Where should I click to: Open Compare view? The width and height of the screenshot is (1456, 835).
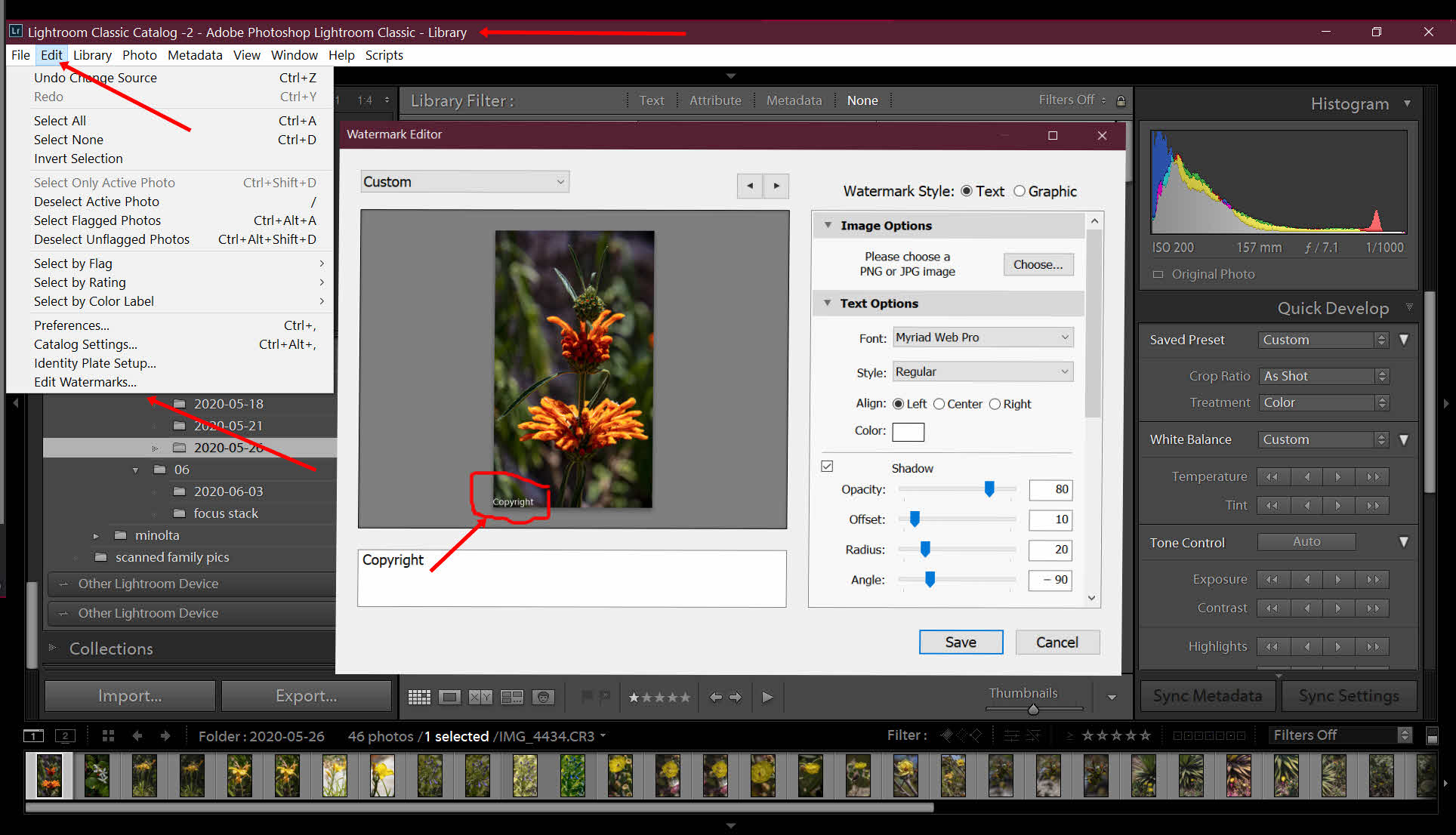pos(480,696)
